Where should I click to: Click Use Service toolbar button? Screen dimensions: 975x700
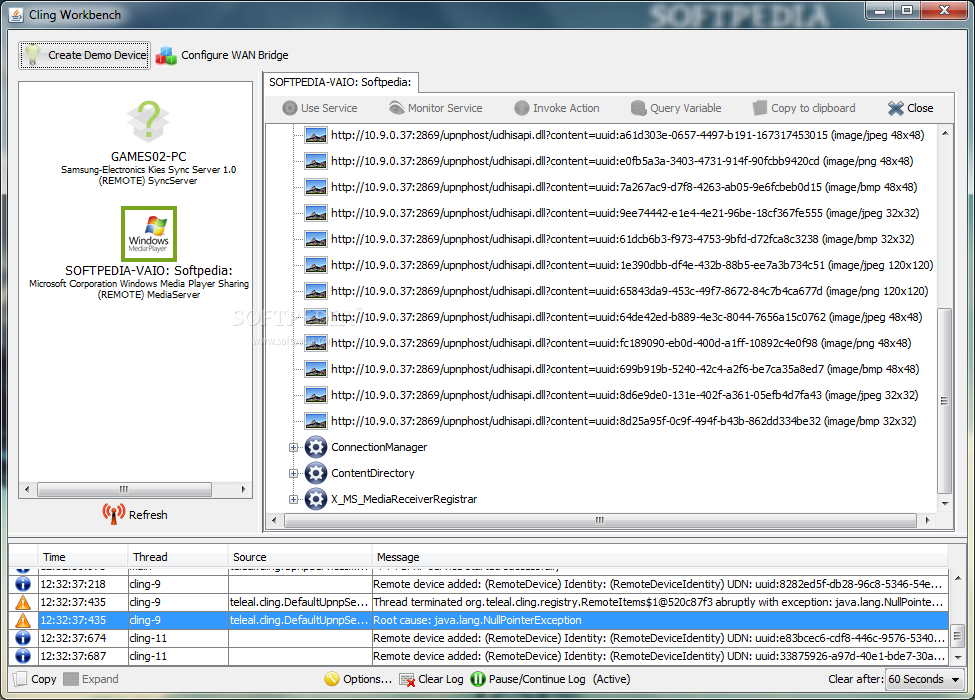320,108
